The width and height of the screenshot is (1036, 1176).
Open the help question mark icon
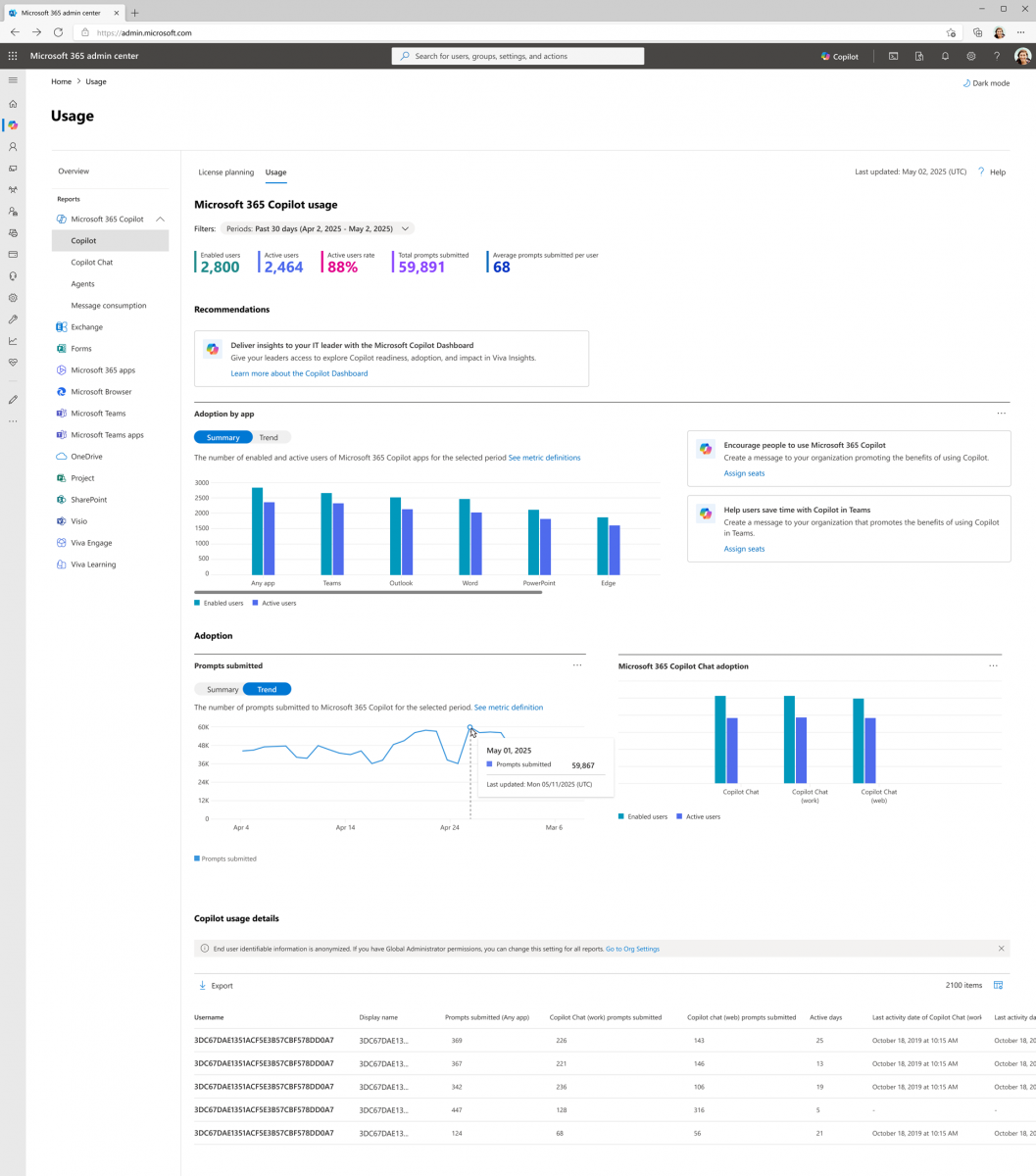[x=997, y=56]
